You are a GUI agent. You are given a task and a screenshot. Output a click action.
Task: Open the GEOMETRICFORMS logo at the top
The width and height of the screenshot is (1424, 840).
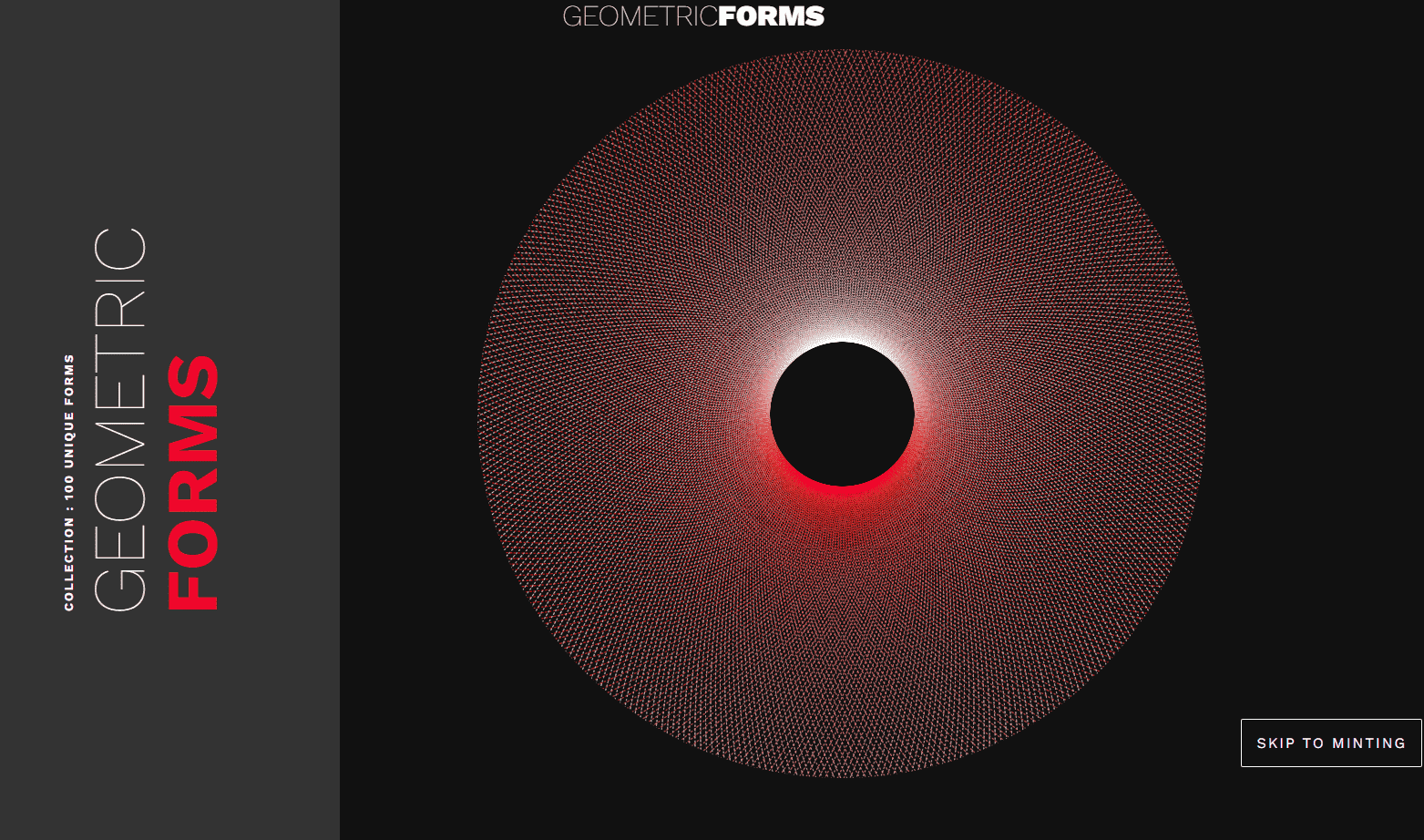[692, 15]
